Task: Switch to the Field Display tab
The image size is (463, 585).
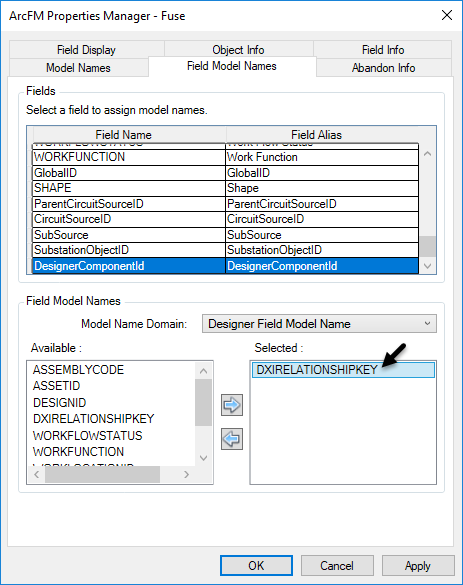Action: click(86, 50)
